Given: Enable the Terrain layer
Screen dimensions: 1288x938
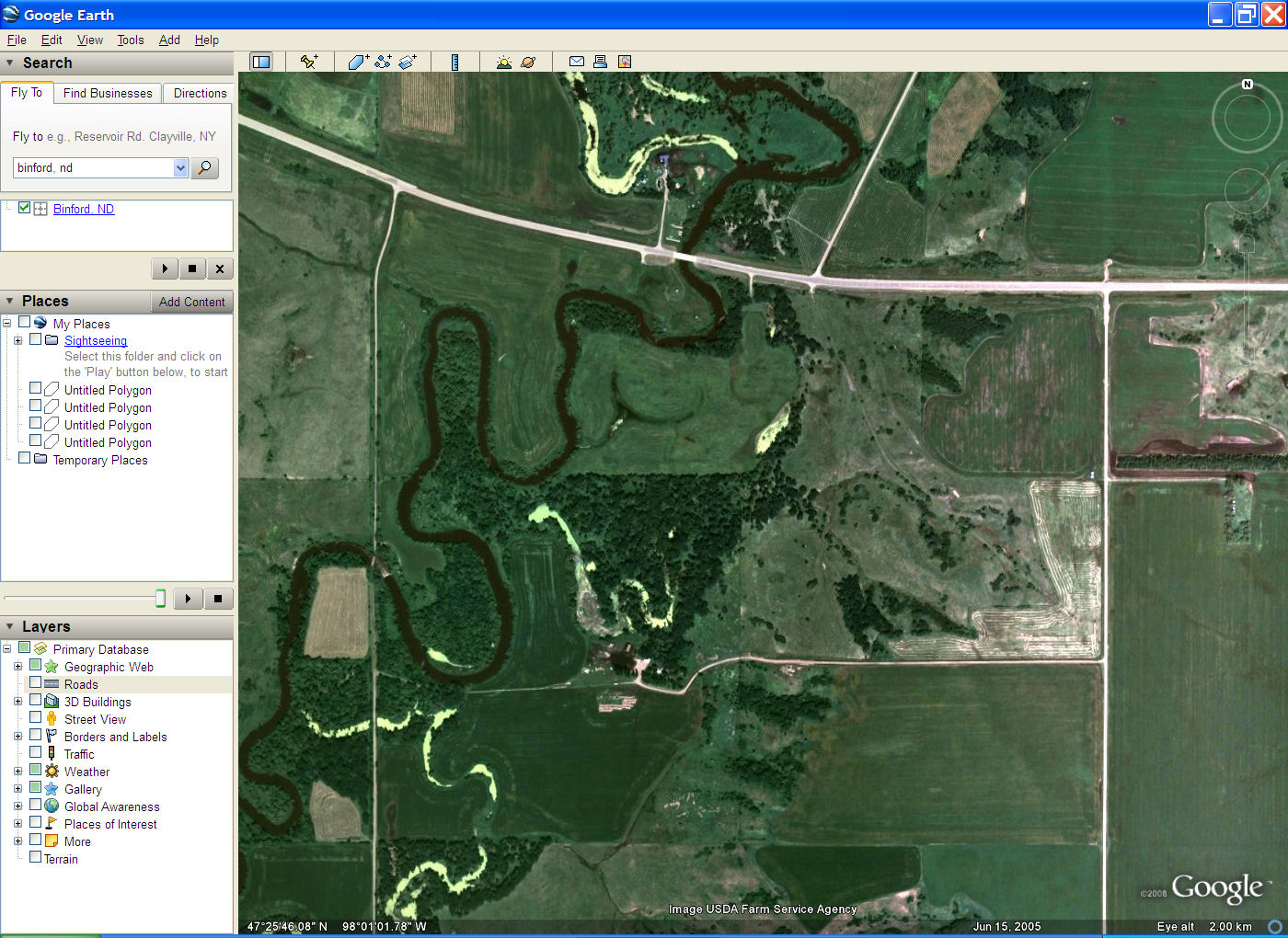Looking at the screenshot, I should 35,857.
